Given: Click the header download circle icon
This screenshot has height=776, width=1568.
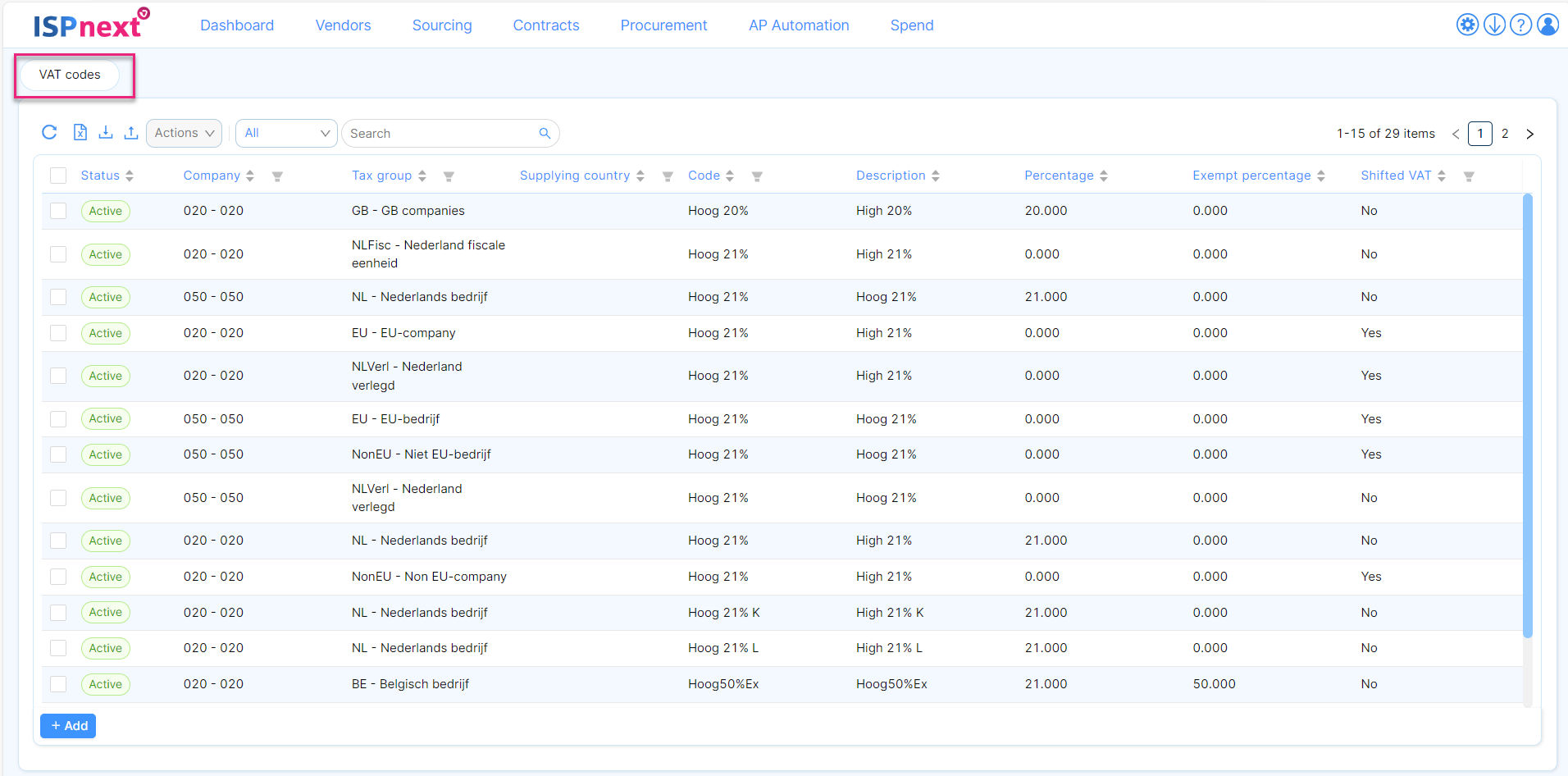Looking at the screenshot, I should (1494, 25).
